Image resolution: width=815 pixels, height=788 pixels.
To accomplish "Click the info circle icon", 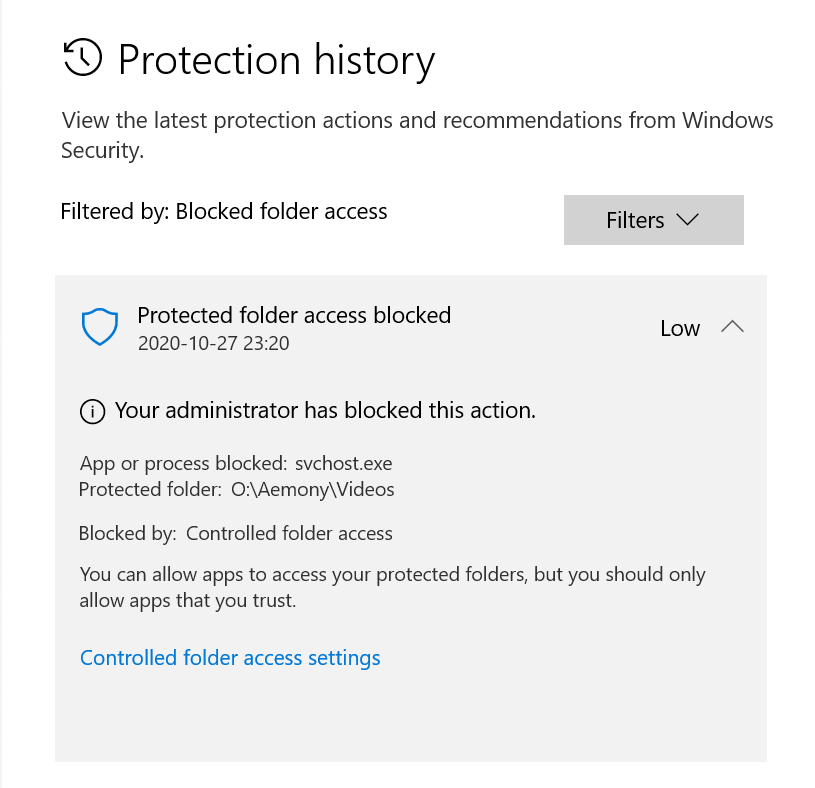I will click(x=92, y=411).
